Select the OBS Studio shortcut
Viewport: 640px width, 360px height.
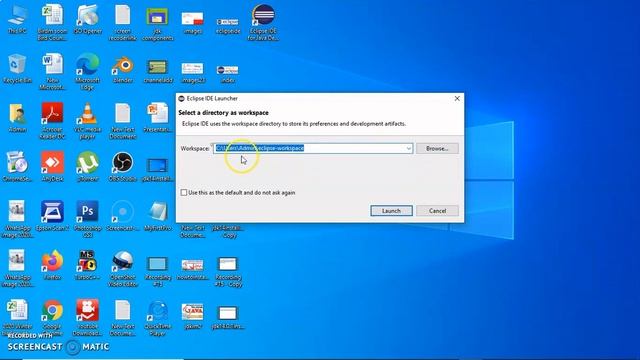click(x=122, y=167)
